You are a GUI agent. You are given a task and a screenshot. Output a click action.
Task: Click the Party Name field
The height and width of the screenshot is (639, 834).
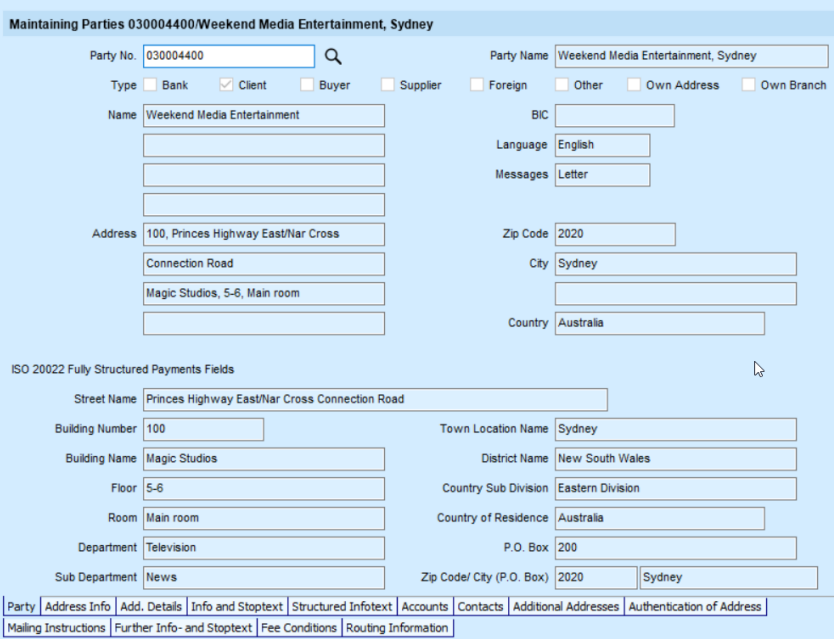point(691,56)
